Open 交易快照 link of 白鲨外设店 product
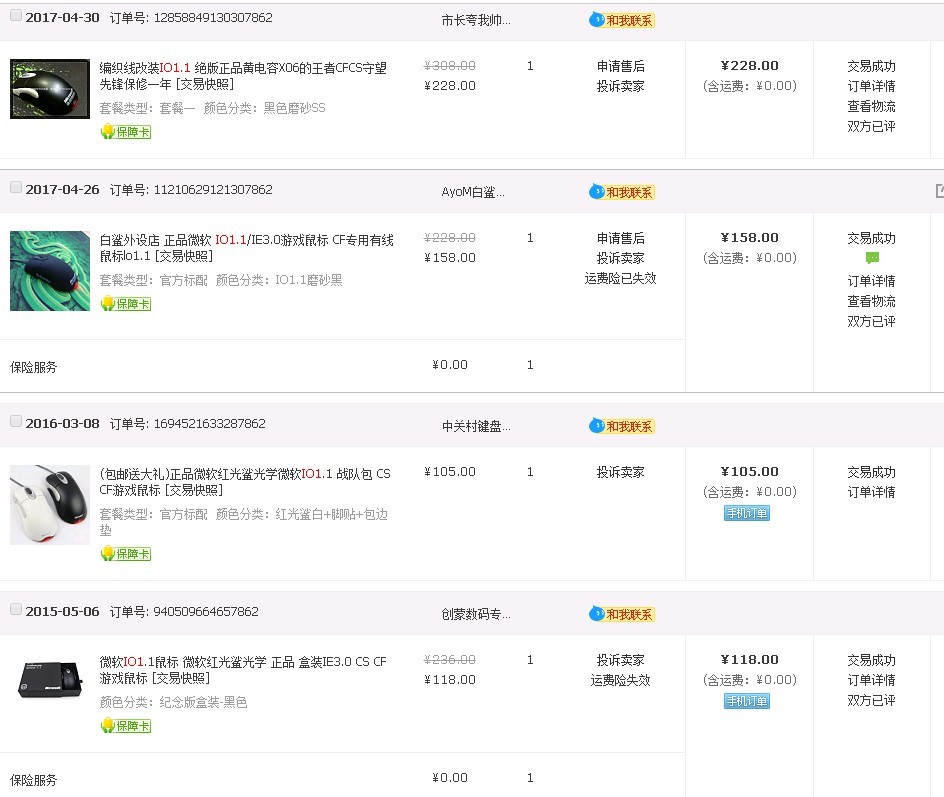Screen dimensions: 944x797 (184, 256)
